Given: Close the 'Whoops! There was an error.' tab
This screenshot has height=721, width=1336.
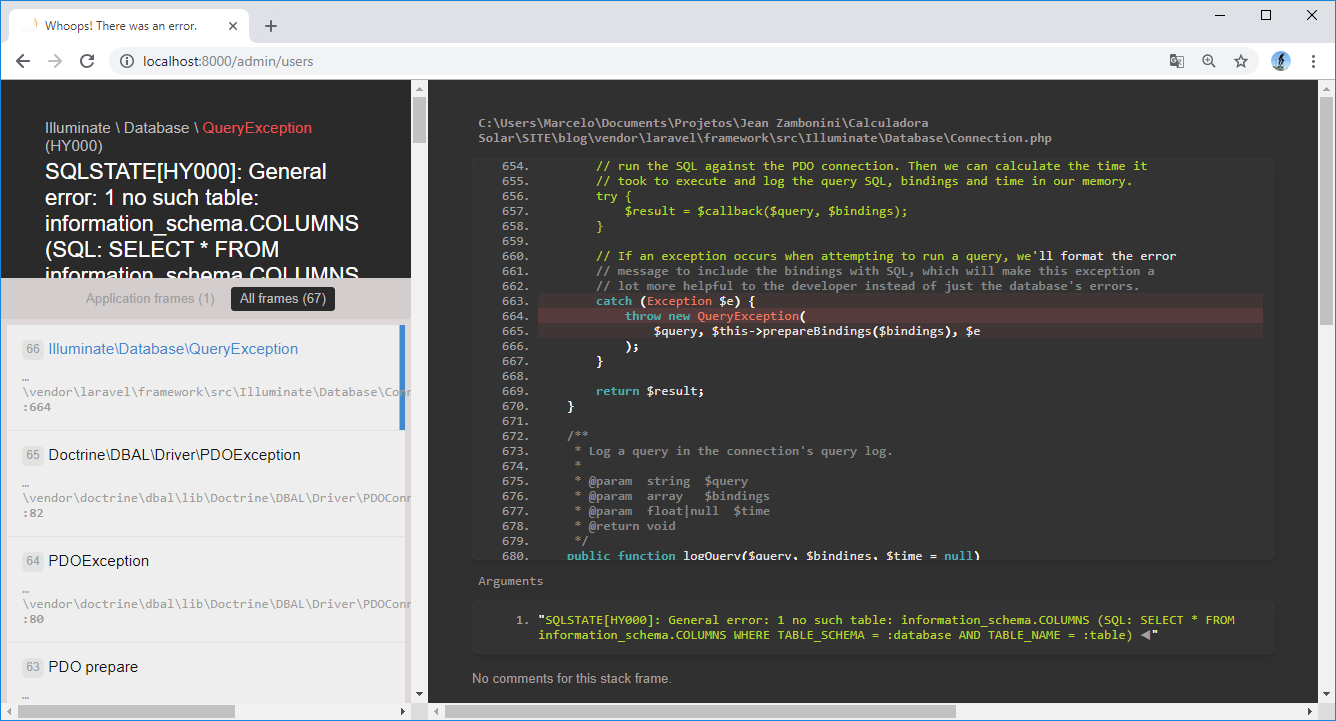Looking at the screenshot, I should (232, 26).
